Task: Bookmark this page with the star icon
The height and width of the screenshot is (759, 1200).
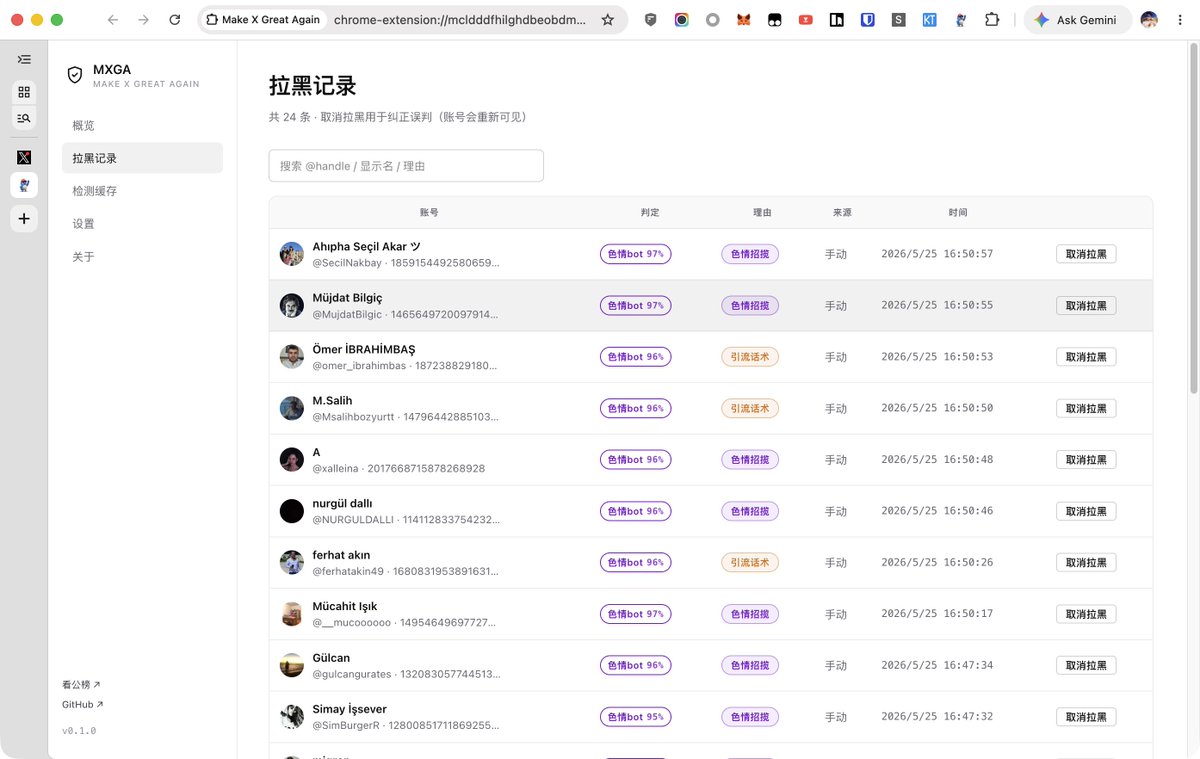Action: 608,20
